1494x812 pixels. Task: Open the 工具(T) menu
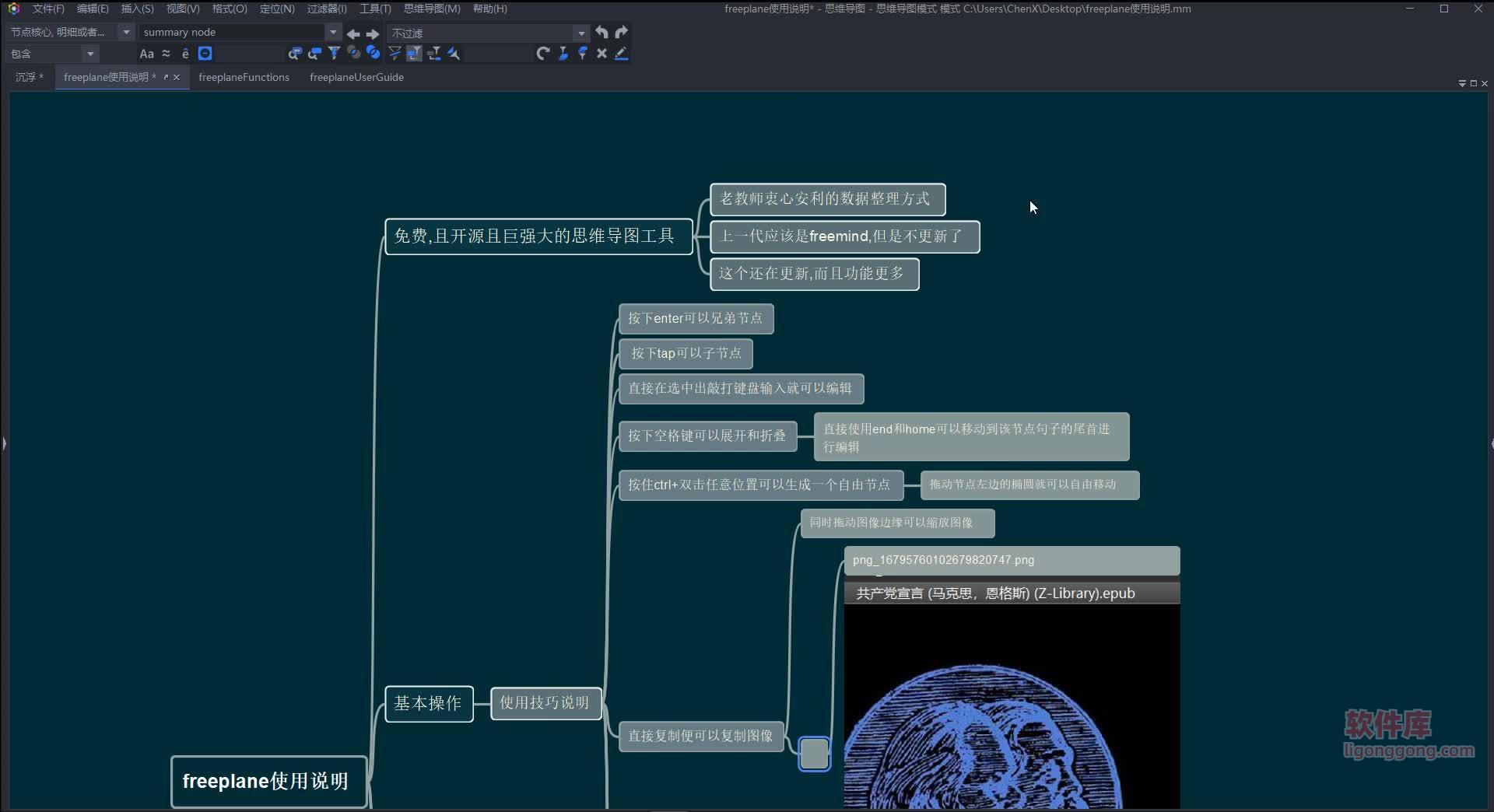375,9
